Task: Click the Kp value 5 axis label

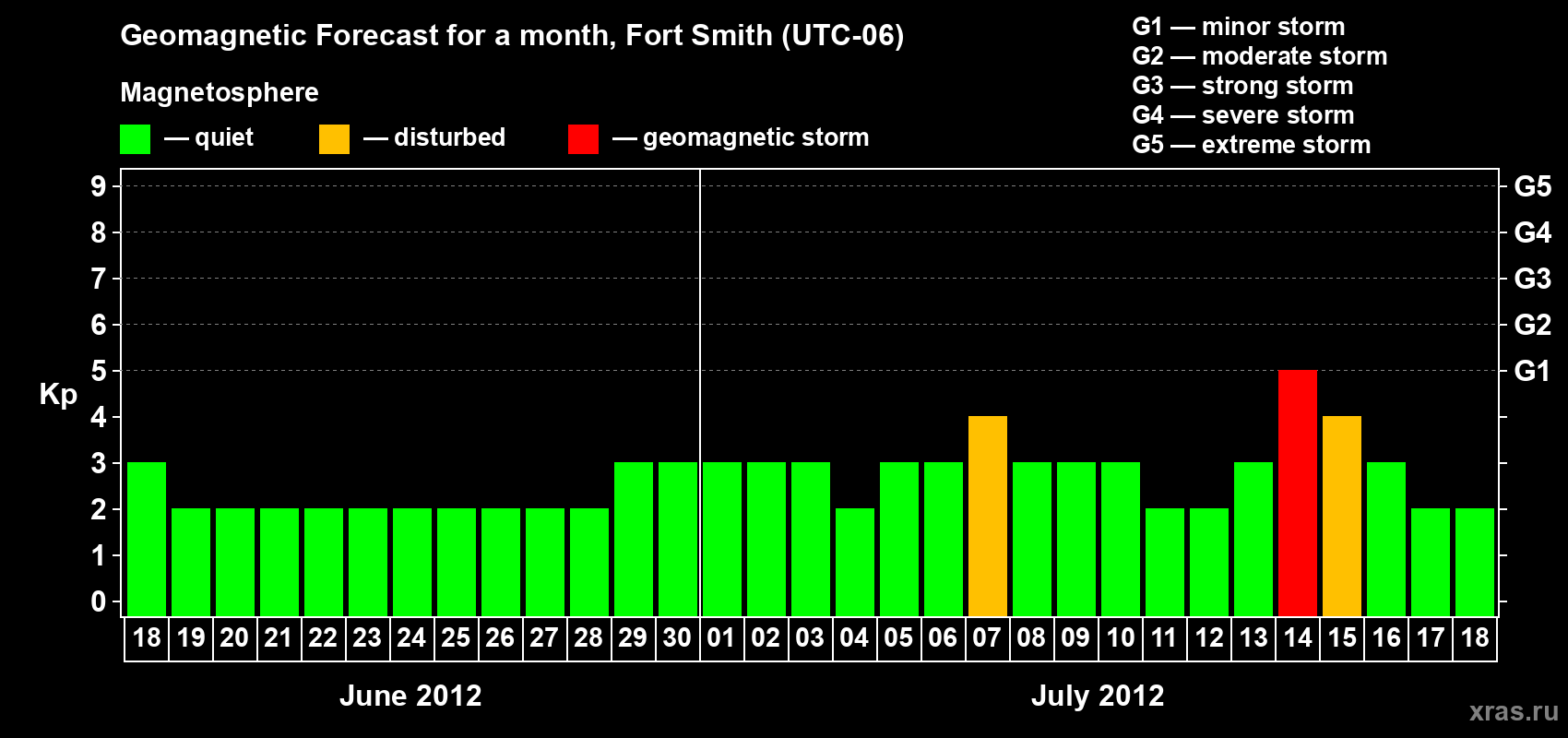Action: tap(99, 371)
